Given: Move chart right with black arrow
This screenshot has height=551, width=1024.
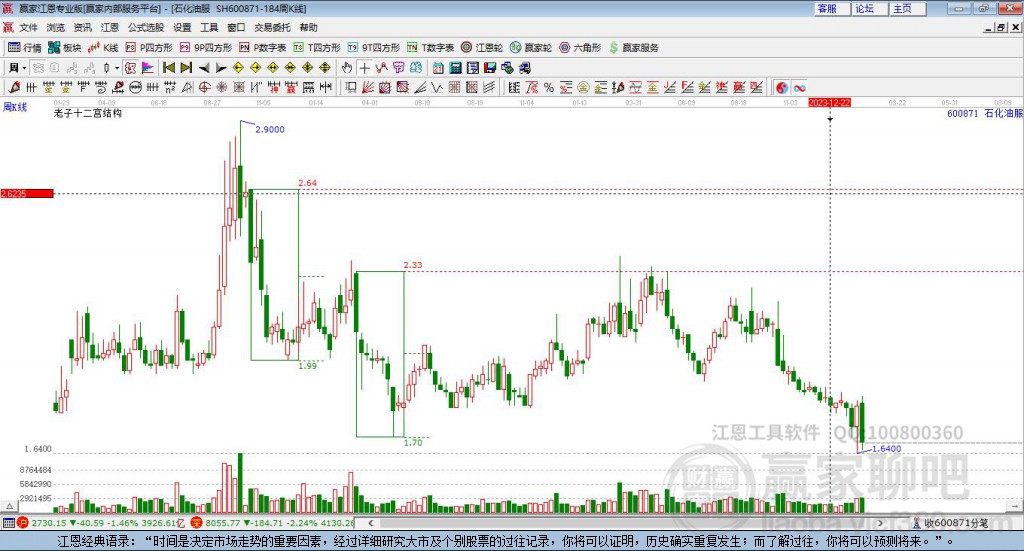Looking at the screenshot, I should 221,68.
